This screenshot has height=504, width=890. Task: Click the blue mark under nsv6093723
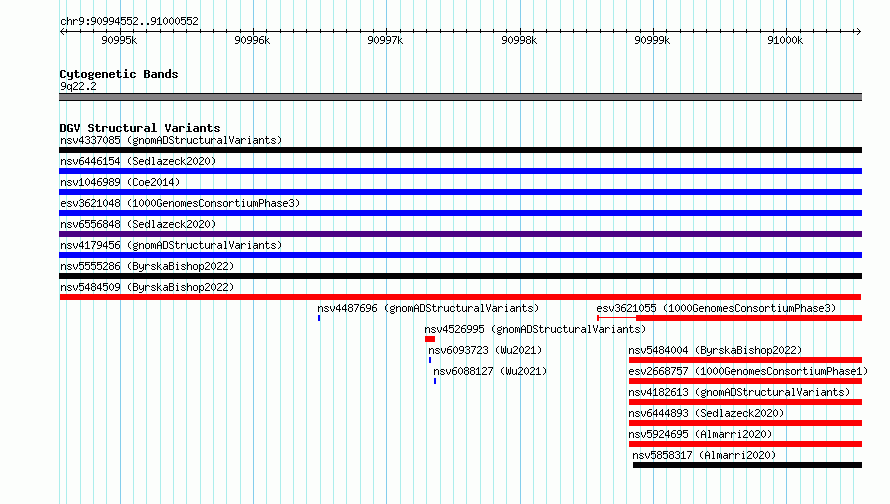tap(430, 360)
